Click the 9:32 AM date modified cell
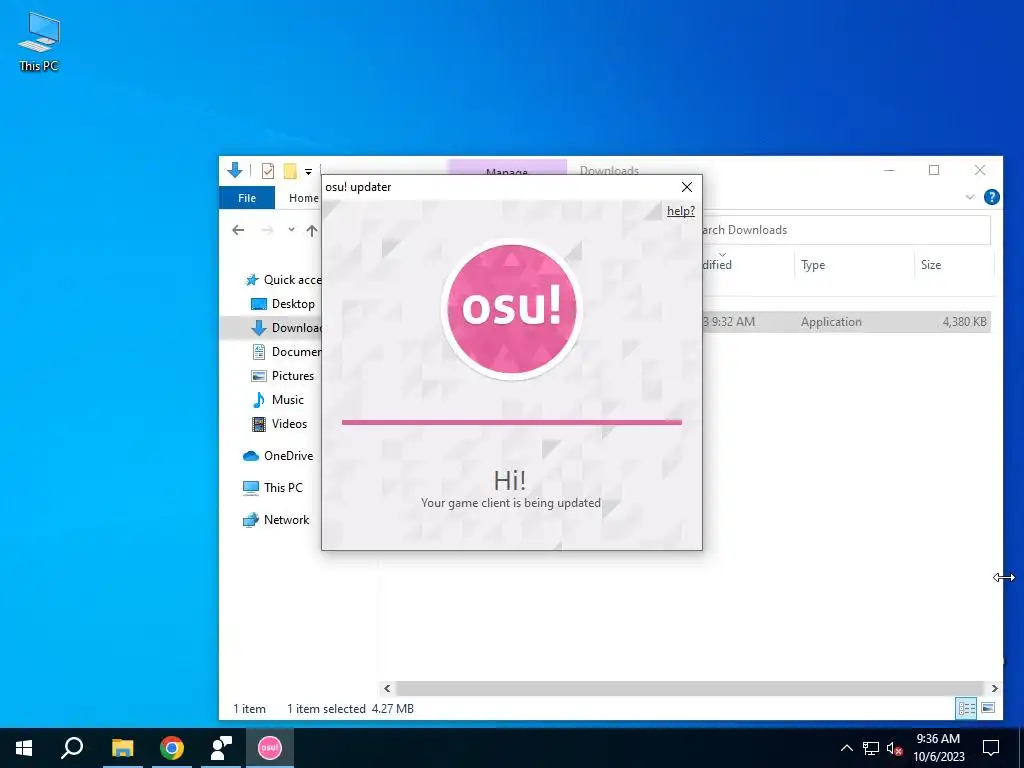Image resolution: width=1024 pixels, height=768 pixels. [x=729, y=322]
